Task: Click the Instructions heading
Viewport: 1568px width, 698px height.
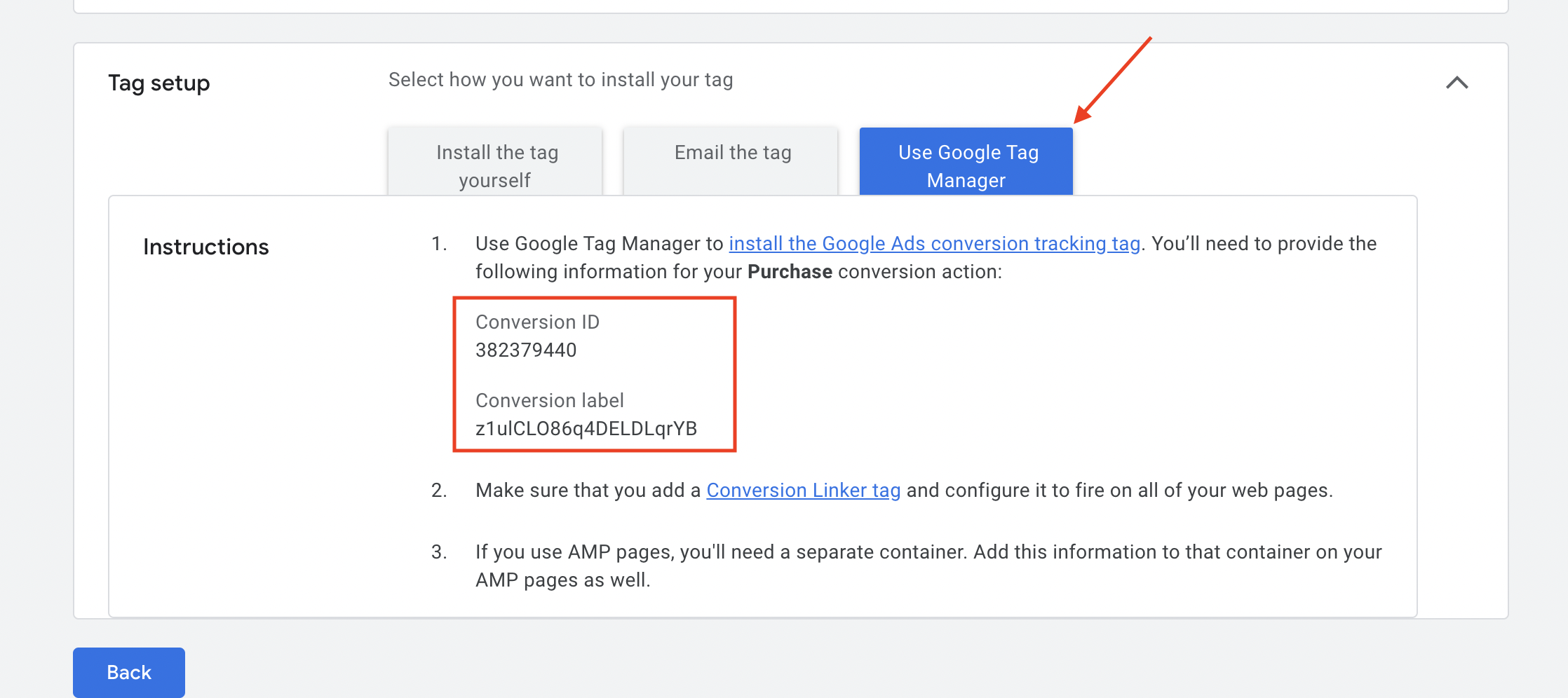Action: click(206, 247)
